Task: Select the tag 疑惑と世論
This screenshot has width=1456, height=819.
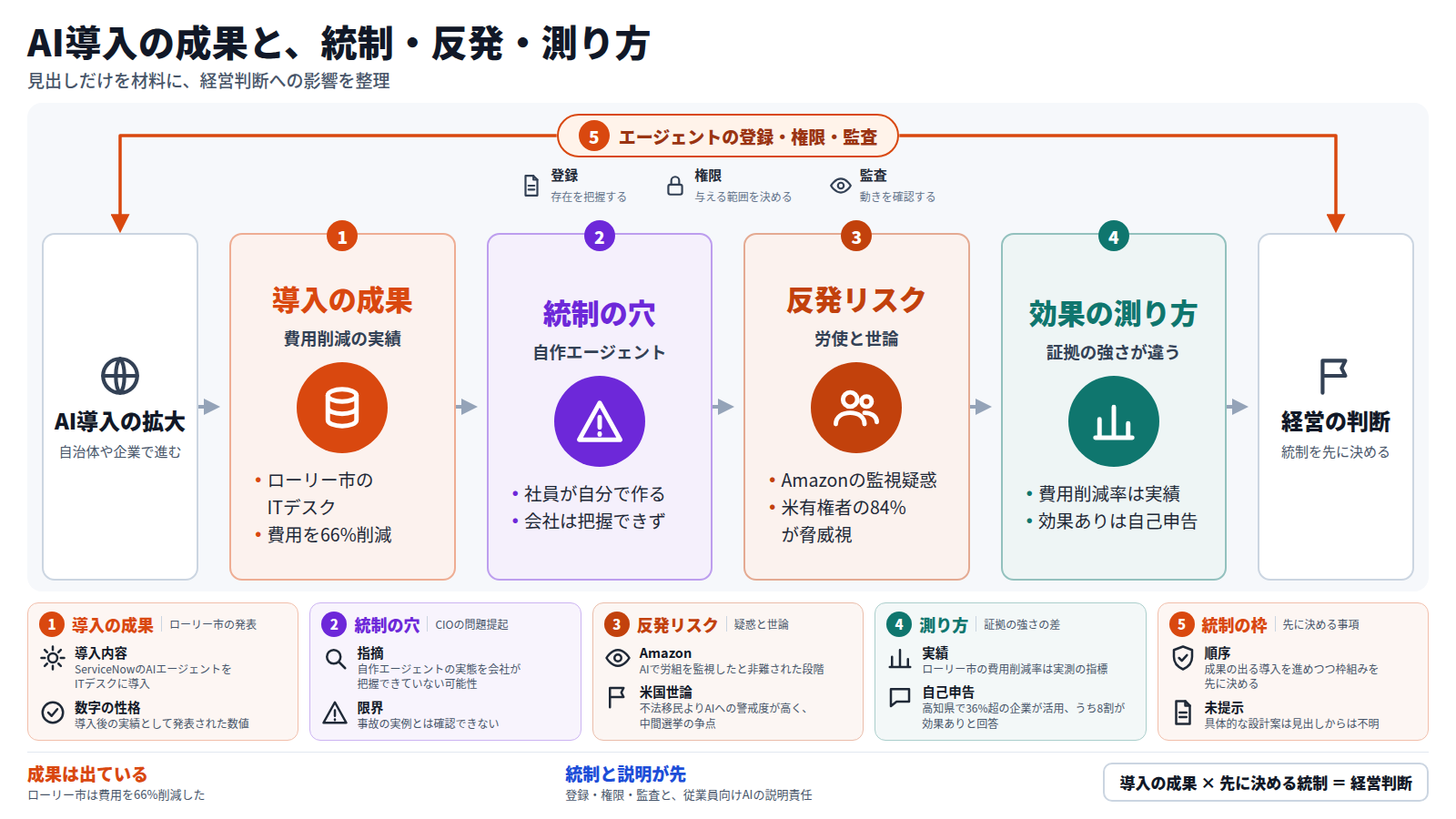Action: click(762, 624)
